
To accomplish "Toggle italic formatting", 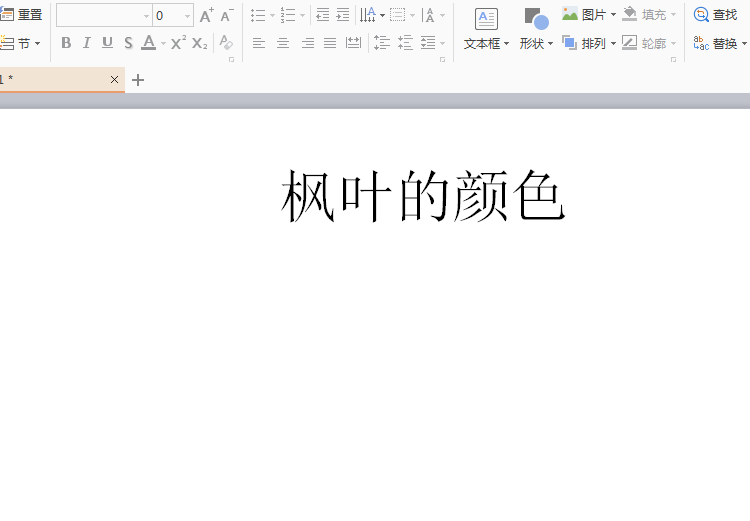I will [x=87, y=43].
